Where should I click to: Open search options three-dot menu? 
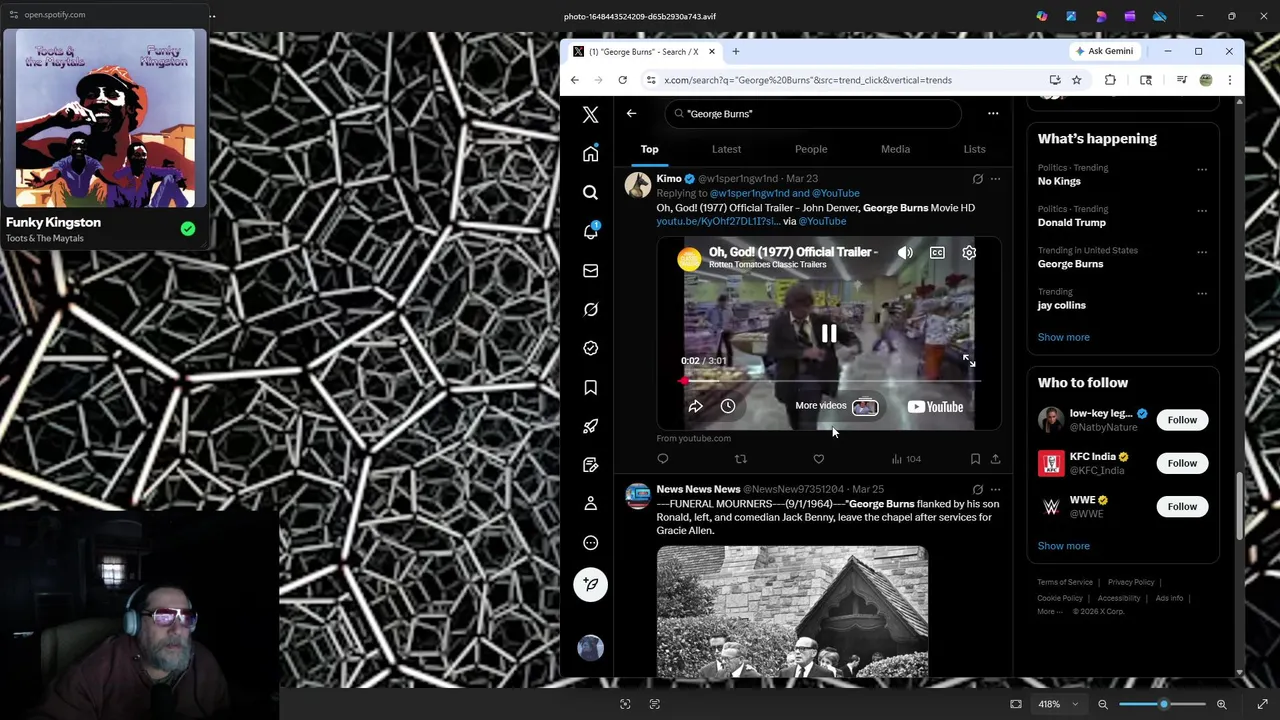993,114
